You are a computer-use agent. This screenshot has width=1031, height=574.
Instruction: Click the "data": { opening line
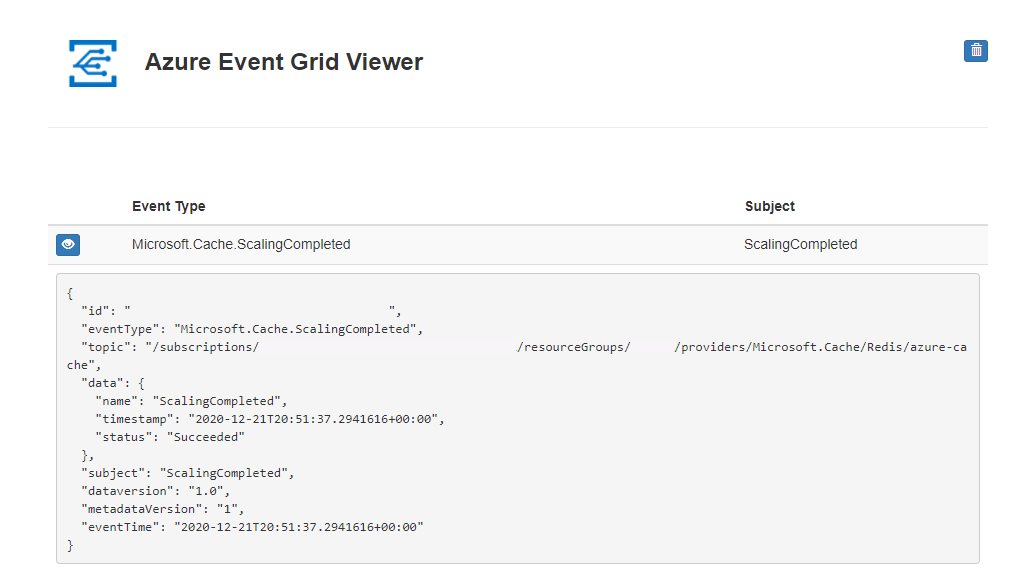[x=113, y=383]
